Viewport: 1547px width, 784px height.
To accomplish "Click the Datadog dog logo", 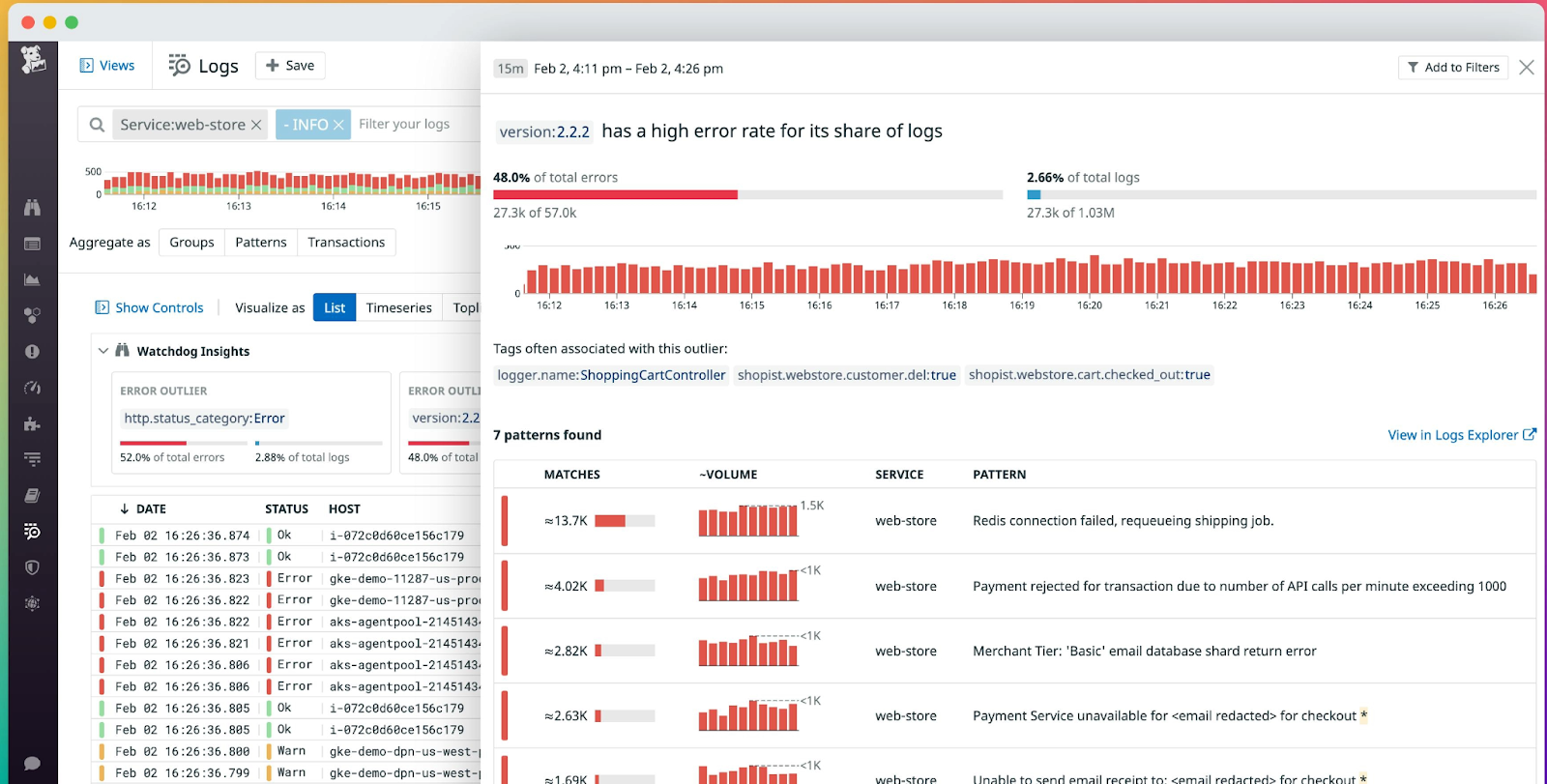I will pyautogui.click(x=33, y=60).
